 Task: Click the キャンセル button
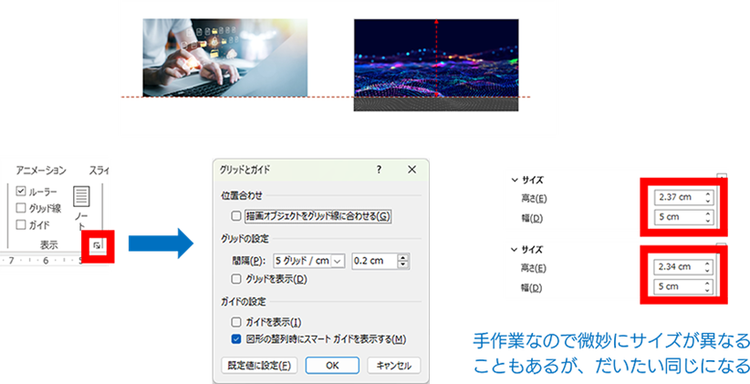tap(394, 365)
